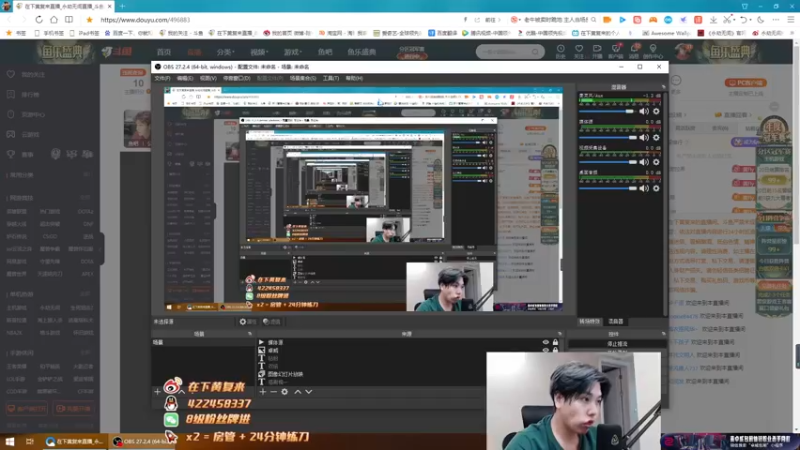Open Douyu 首页 nav link
This screenshot has width=800, height=450.
click(x=164, y=52)
